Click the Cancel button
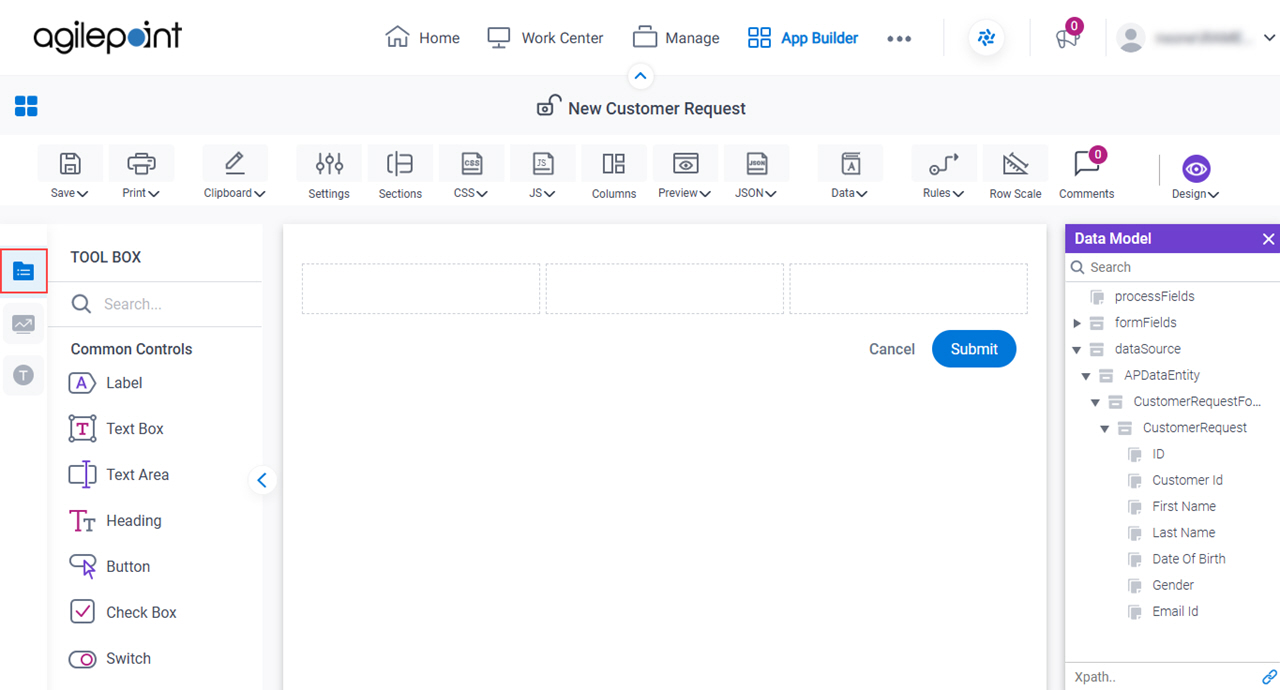The width and height of the screenshot is (1280, 690). (892, 349)
